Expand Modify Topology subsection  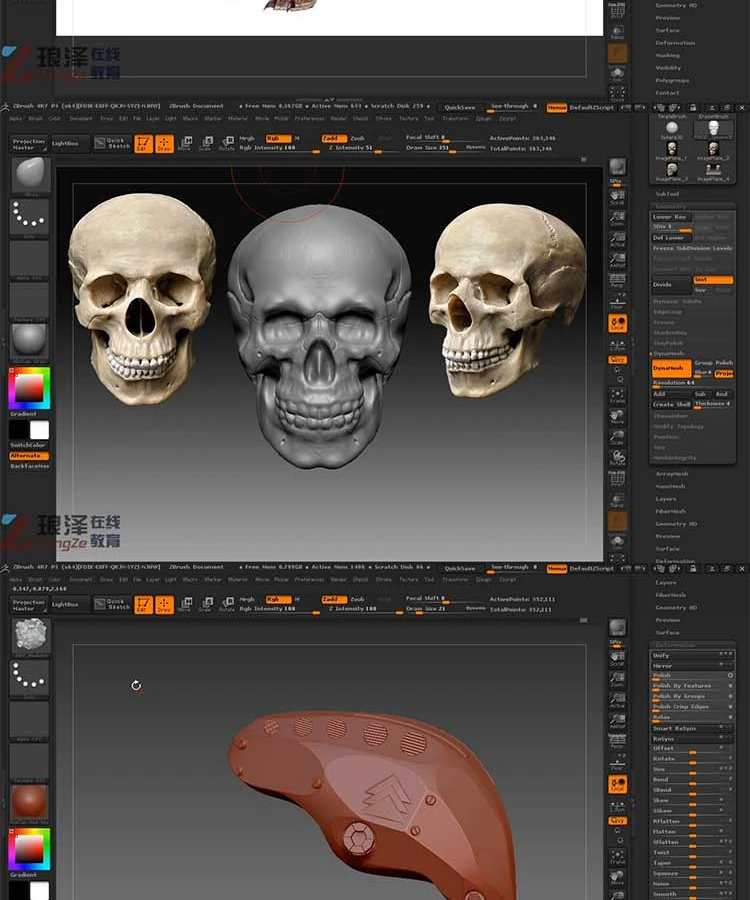(x=678, y=426)
